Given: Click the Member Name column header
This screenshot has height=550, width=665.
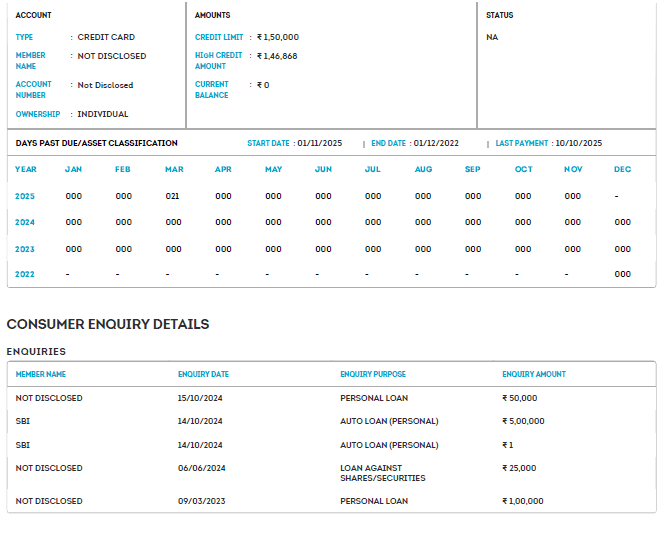Looking at the screenshot, I should [x=41, y=374].
